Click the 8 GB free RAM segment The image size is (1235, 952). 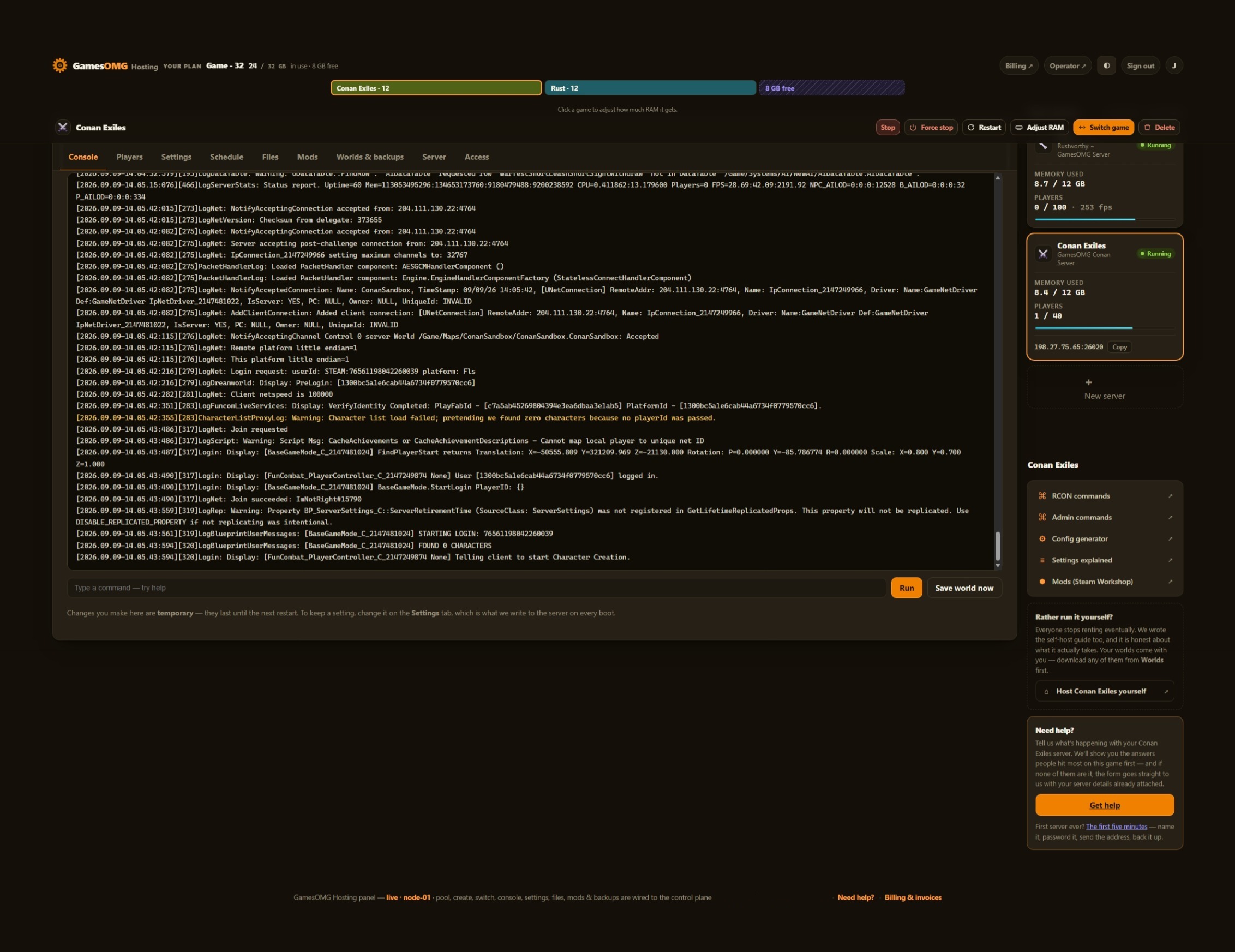pos(832,88)
